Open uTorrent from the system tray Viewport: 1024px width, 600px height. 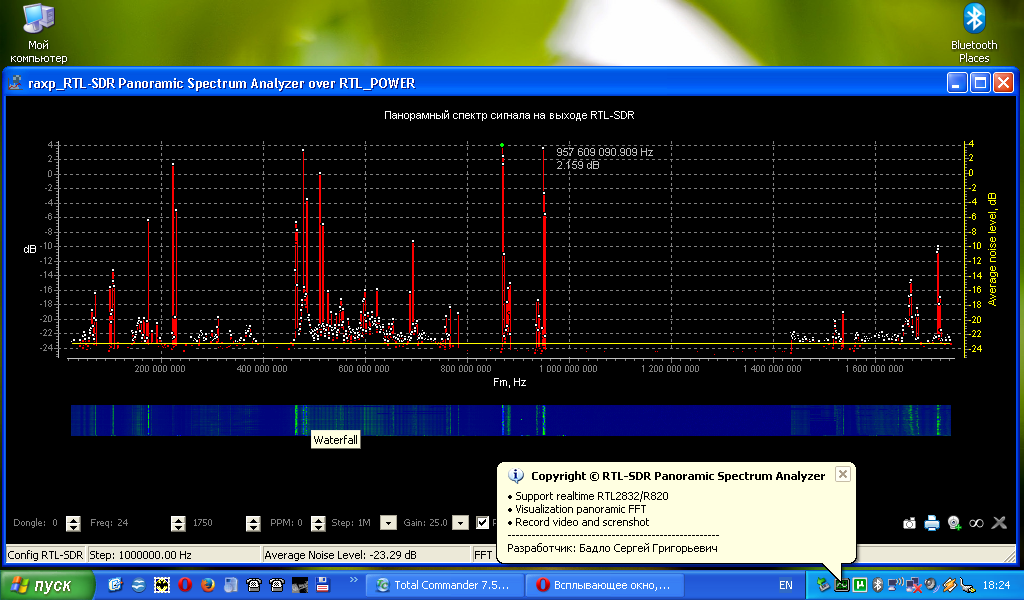(859, 584)
